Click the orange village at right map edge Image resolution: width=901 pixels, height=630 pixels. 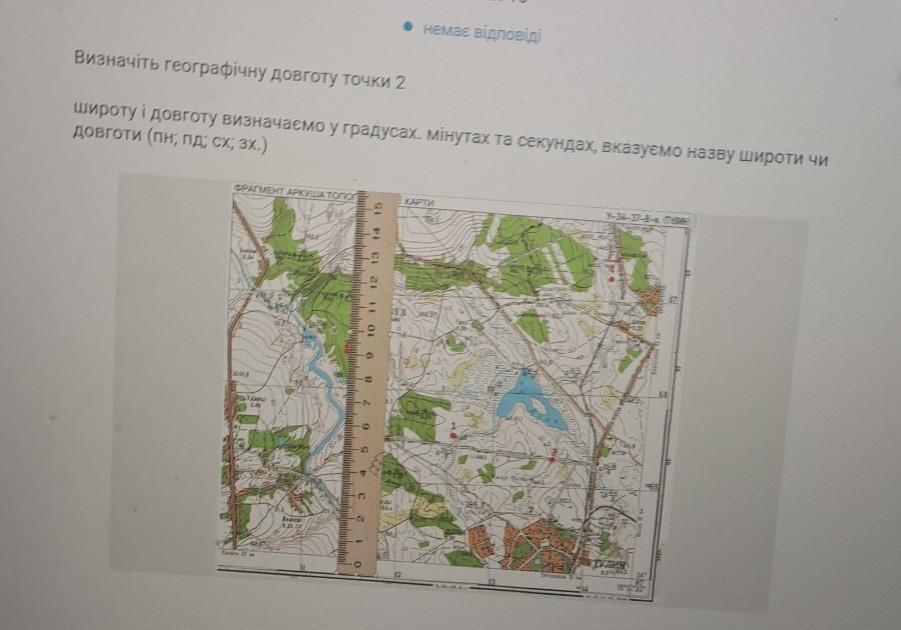click(652, 301)
